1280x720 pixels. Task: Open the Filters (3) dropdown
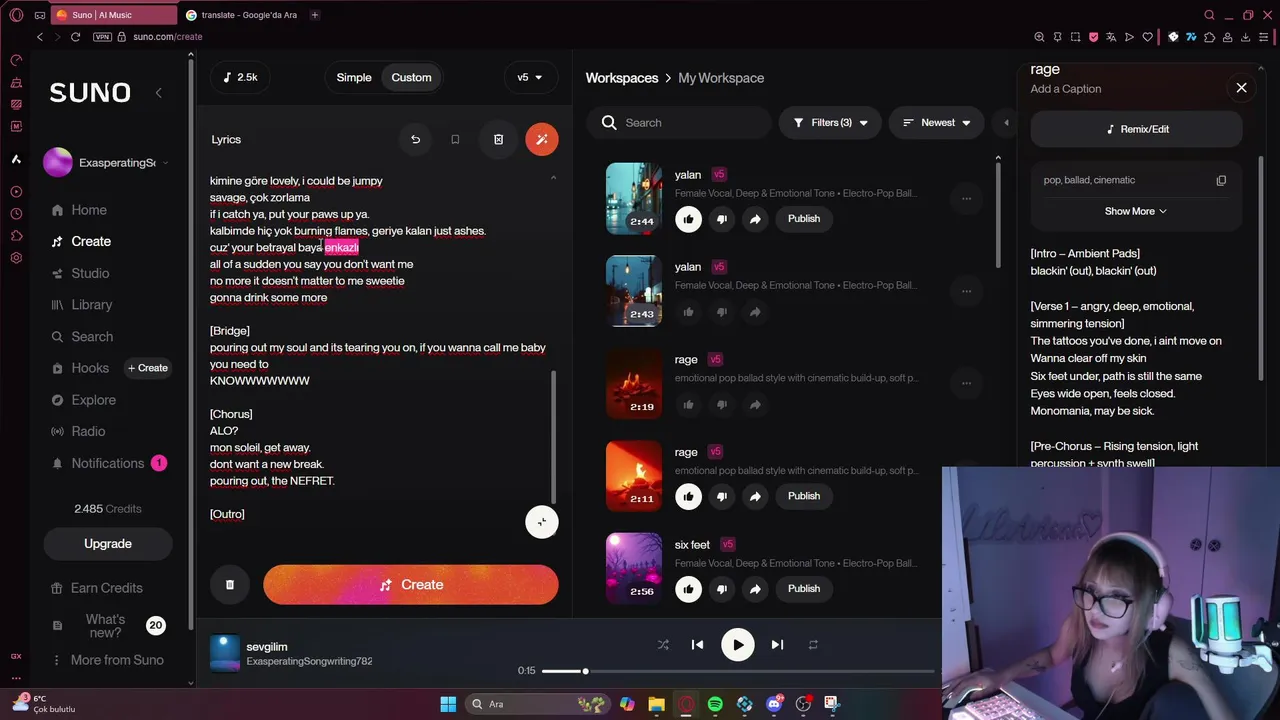(831, 123)
